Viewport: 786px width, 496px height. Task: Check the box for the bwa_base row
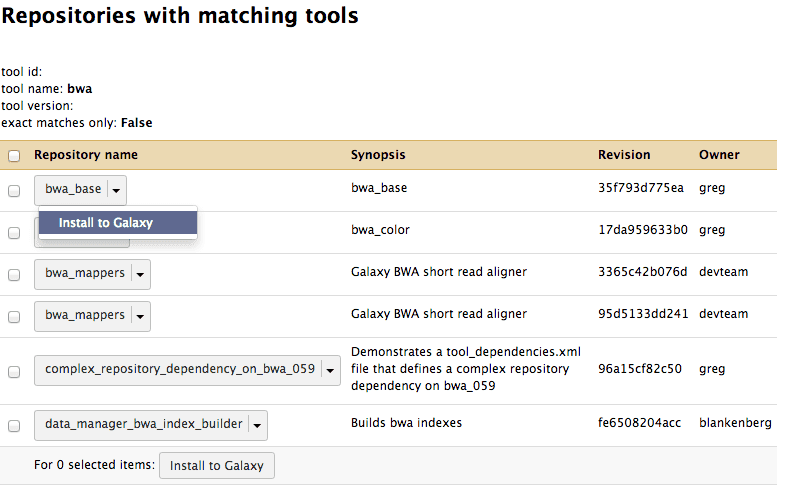(x=14, y=190)
